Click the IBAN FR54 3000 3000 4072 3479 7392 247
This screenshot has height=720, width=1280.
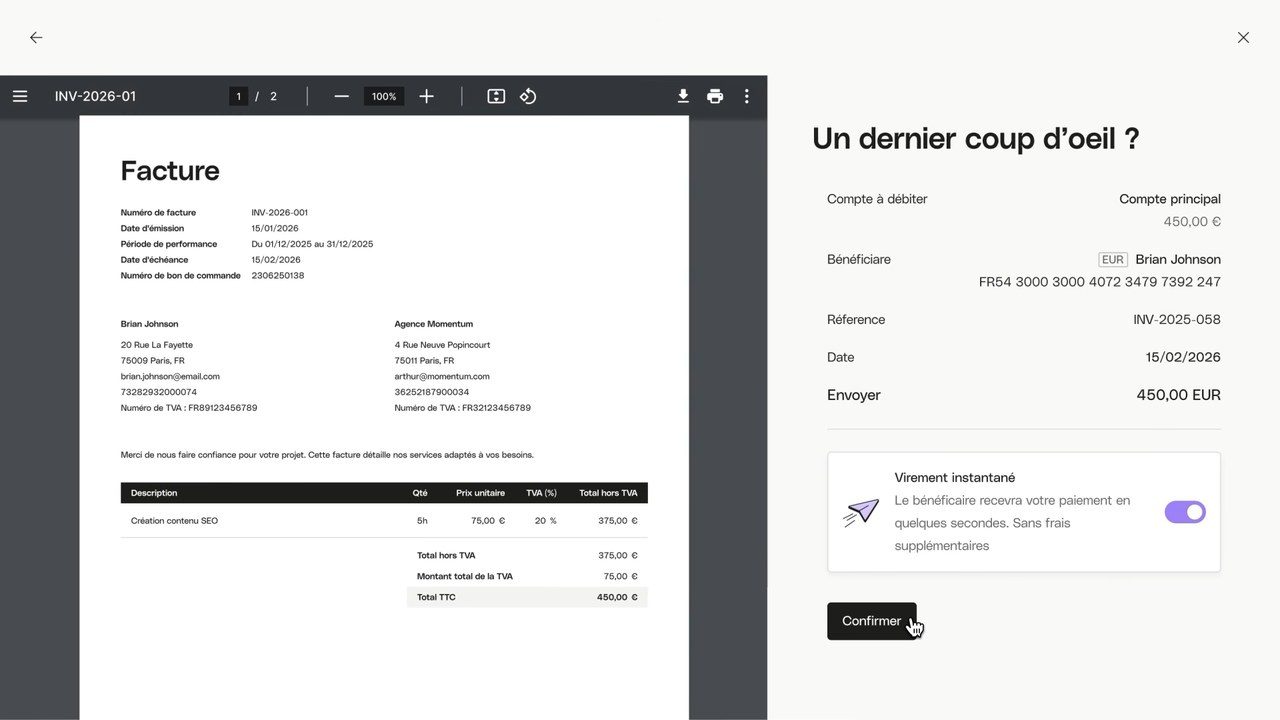coord(1100,282)
